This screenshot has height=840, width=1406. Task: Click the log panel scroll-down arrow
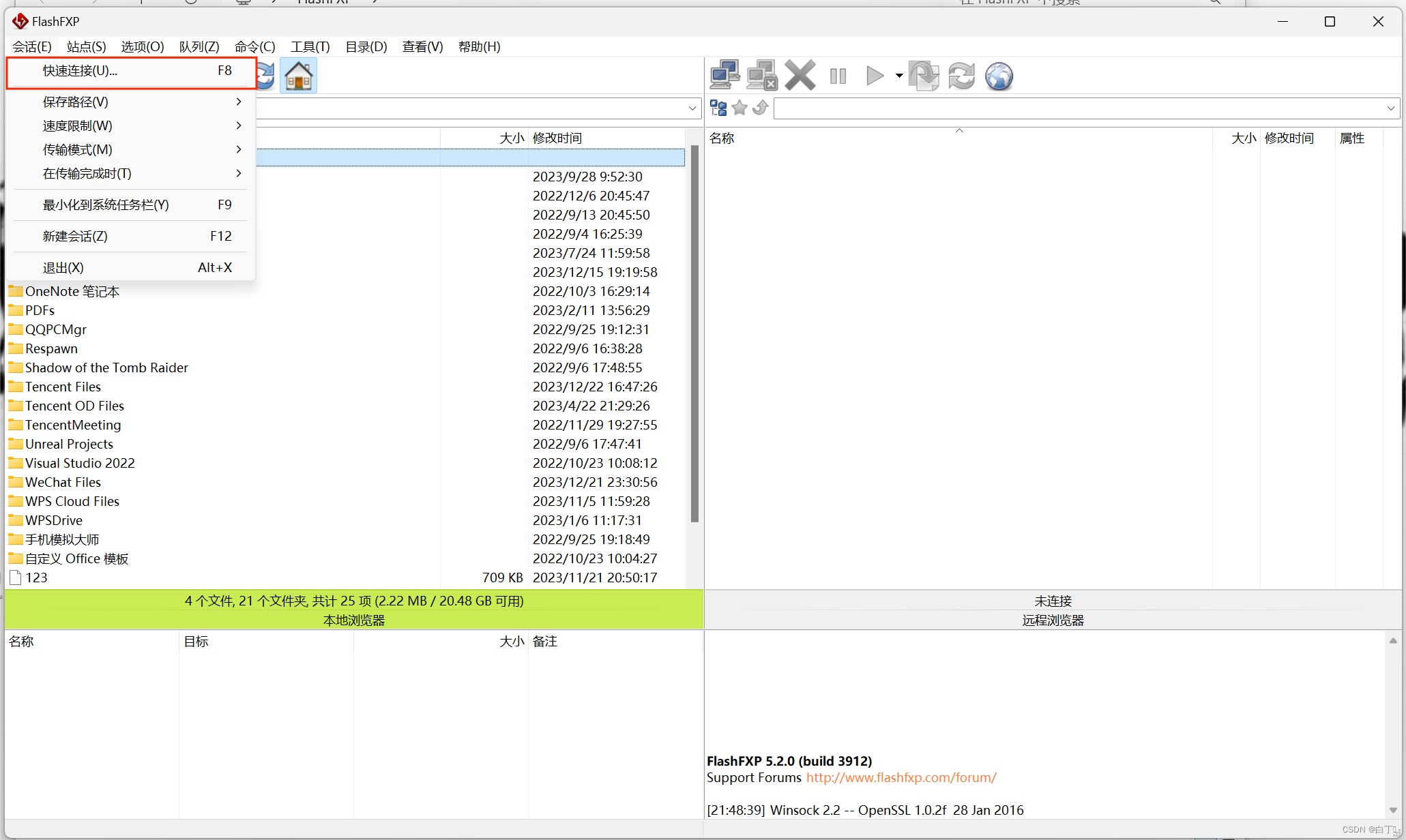1393,810
